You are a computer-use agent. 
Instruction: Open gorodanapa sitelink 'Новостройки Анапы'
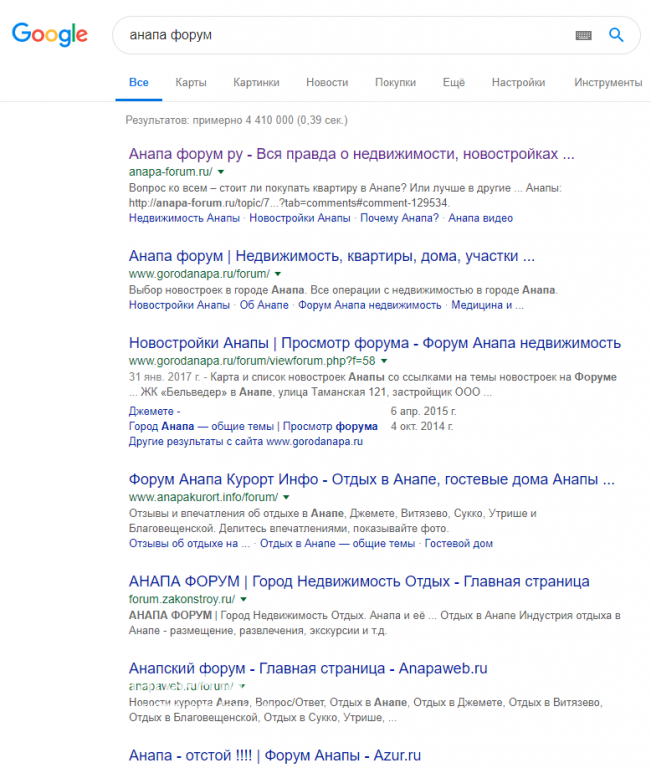click(179, 305)
